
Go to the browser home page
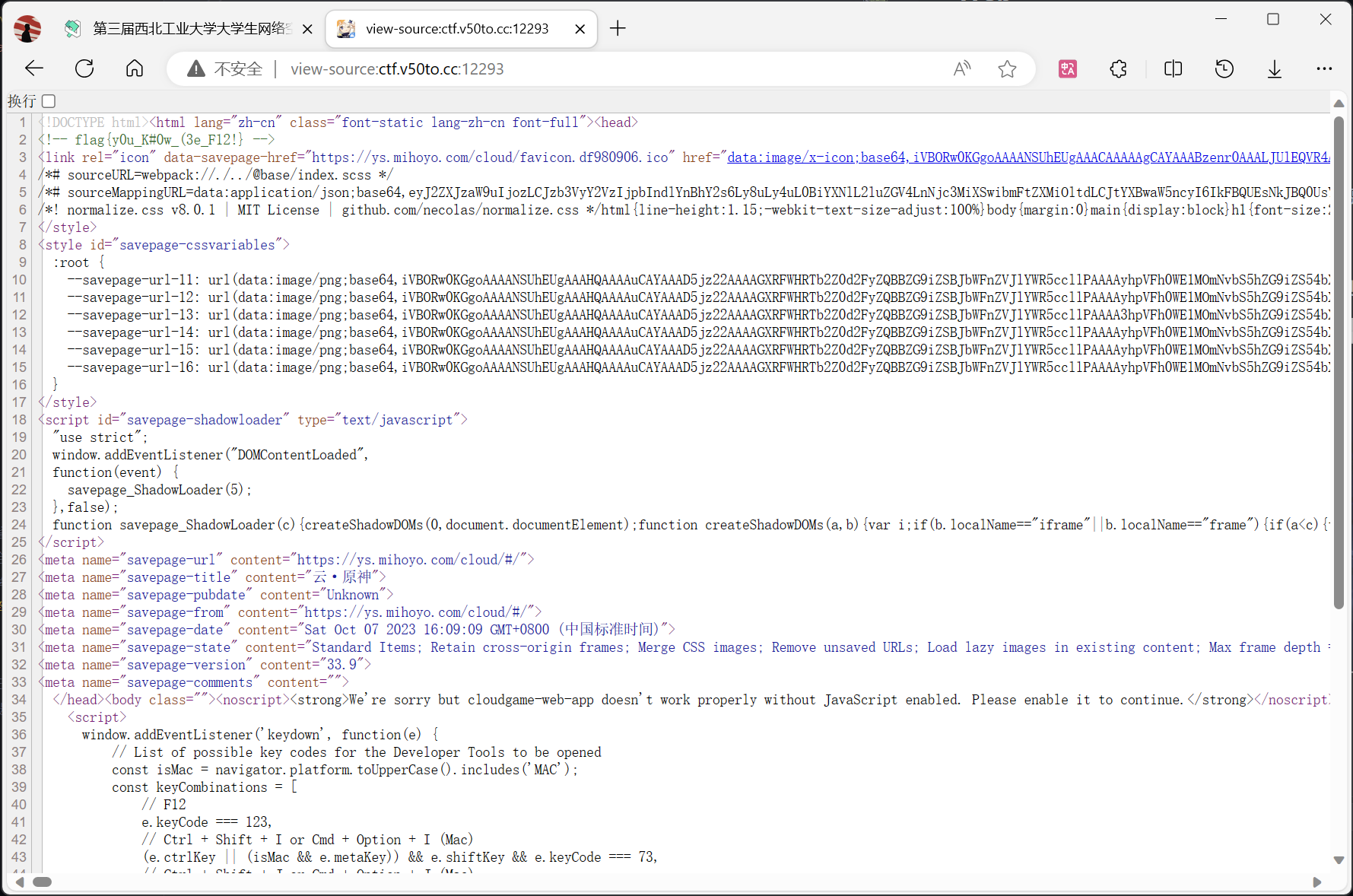click(135, 68)
